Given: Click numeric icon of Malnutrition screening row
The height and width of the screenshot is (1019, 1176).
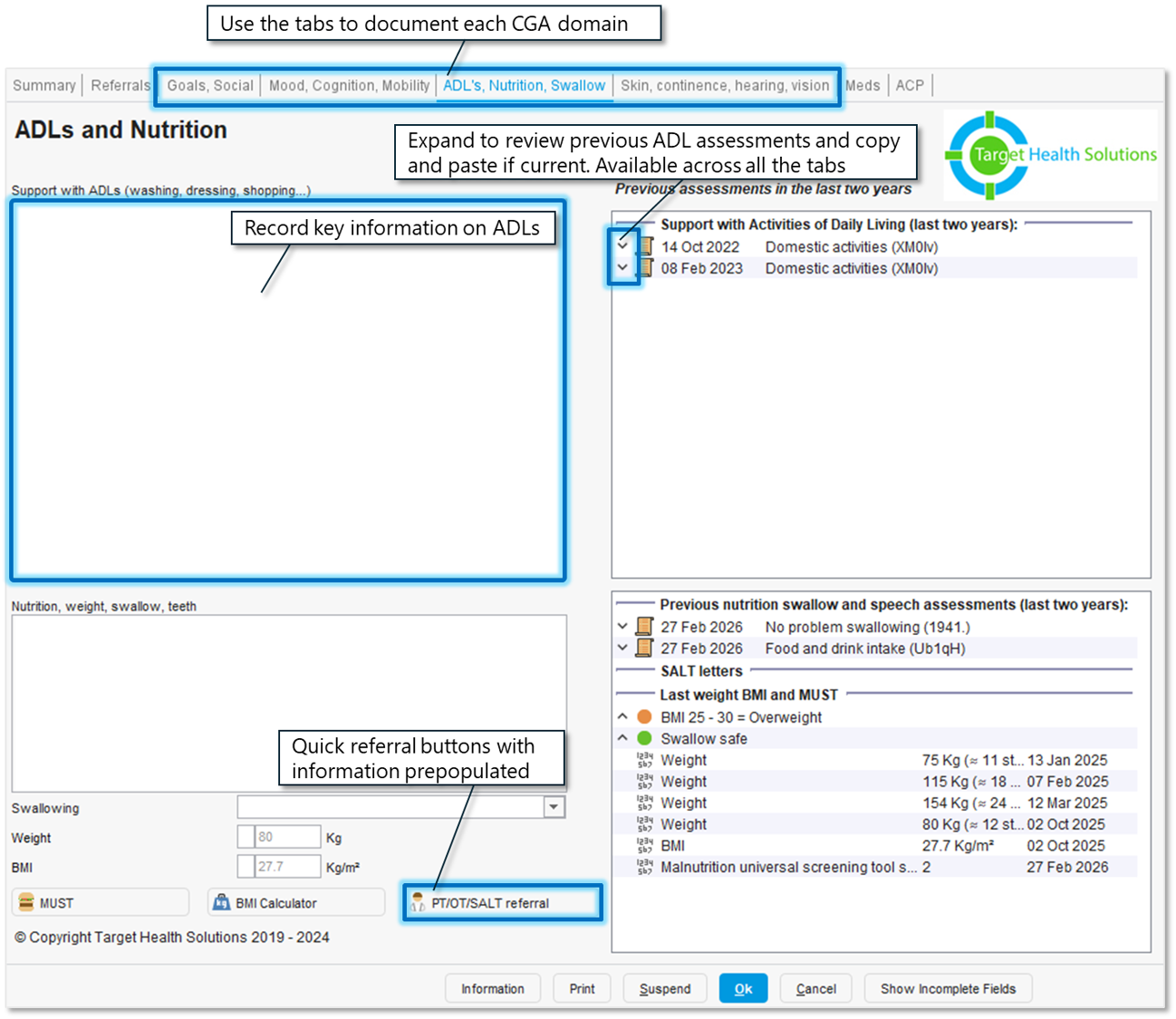Looking at the screenshot, I should point(645,867).
